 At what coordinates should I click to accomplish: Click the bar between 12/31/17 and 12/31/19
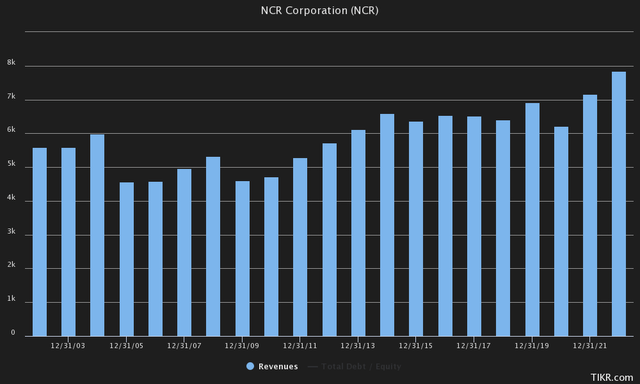[x=503, y=228]
